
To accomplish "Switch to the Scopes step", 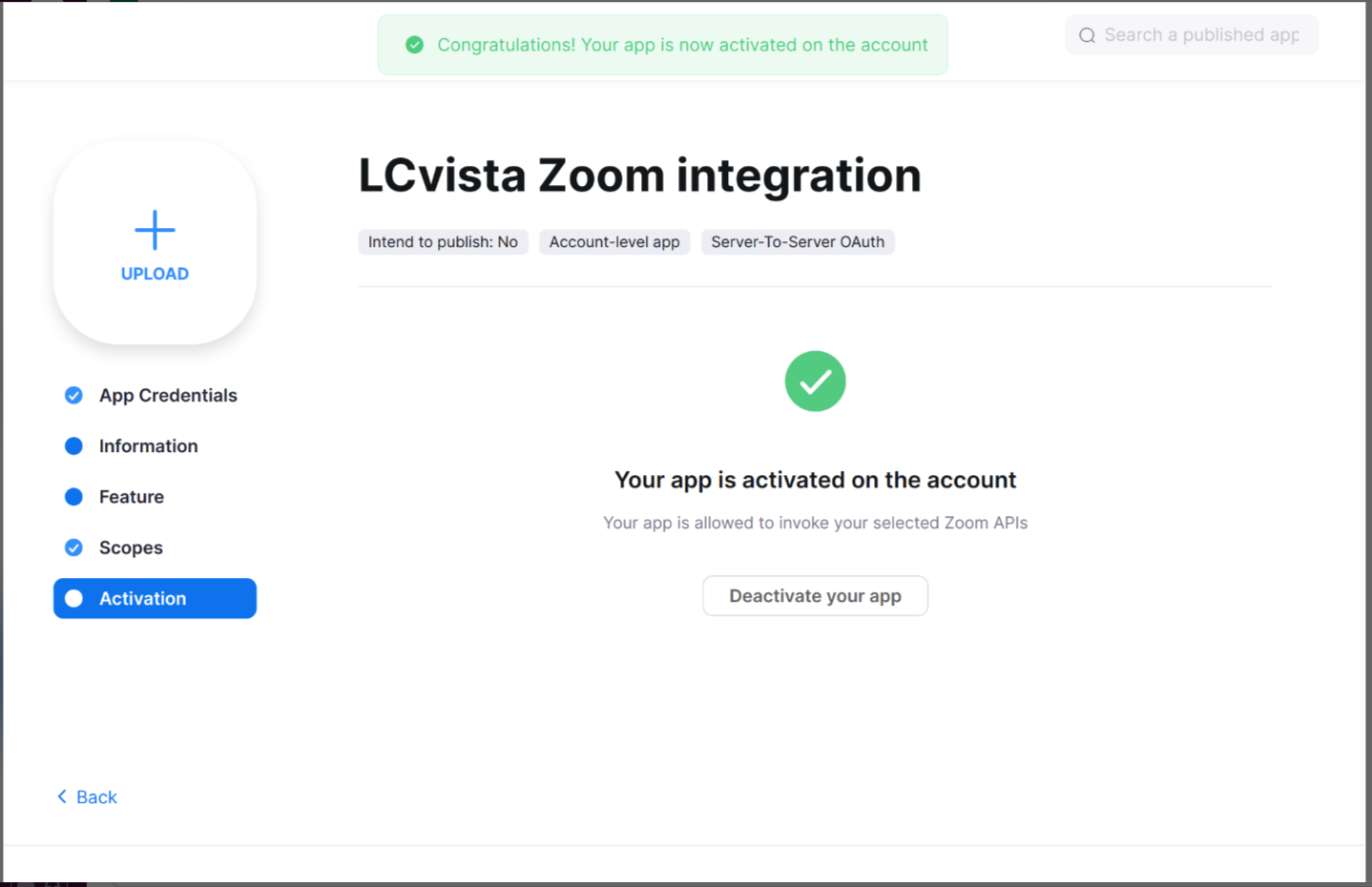I will click(x=131, y=547).
